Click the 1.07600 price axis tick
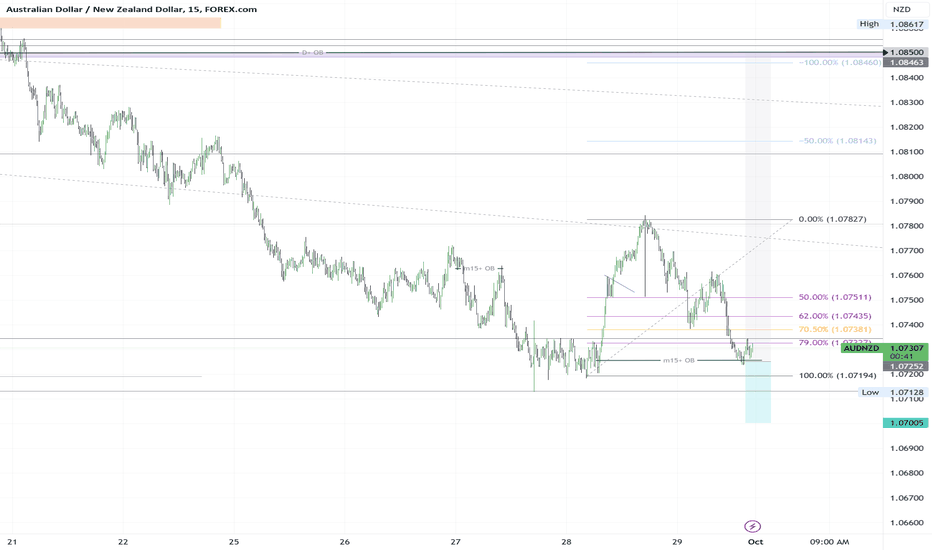The height and width of the screenshot is (550, 932). [907, 275]
